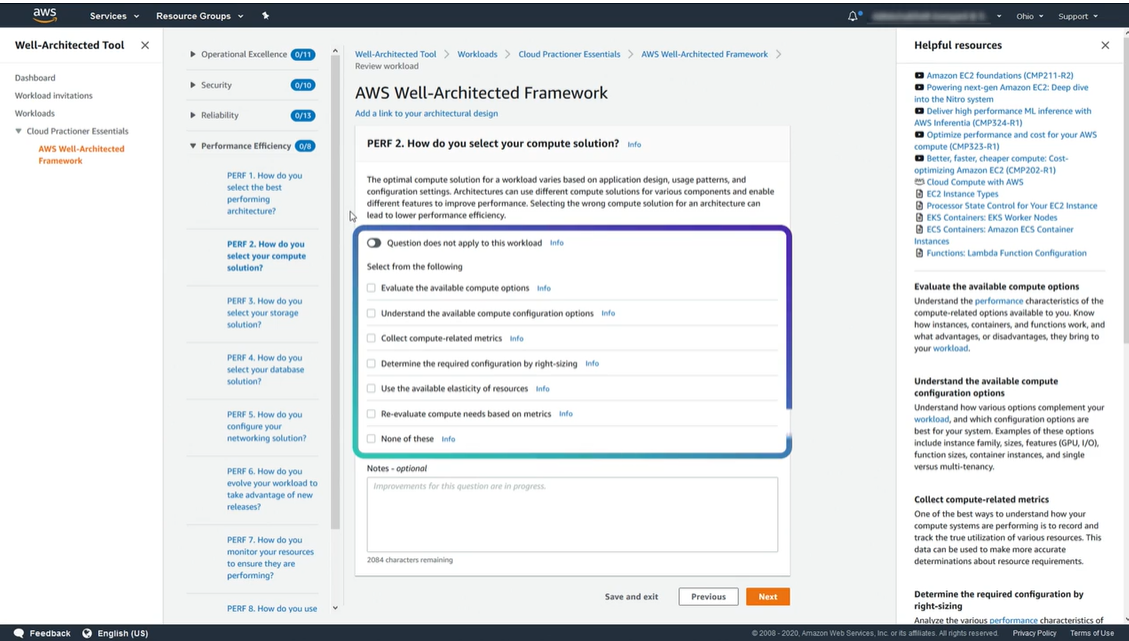Viewport: 1129px width, 641px height.
Task: Click video icon beside Amazon EC2 foundations link
Action: tap(919, 76)
